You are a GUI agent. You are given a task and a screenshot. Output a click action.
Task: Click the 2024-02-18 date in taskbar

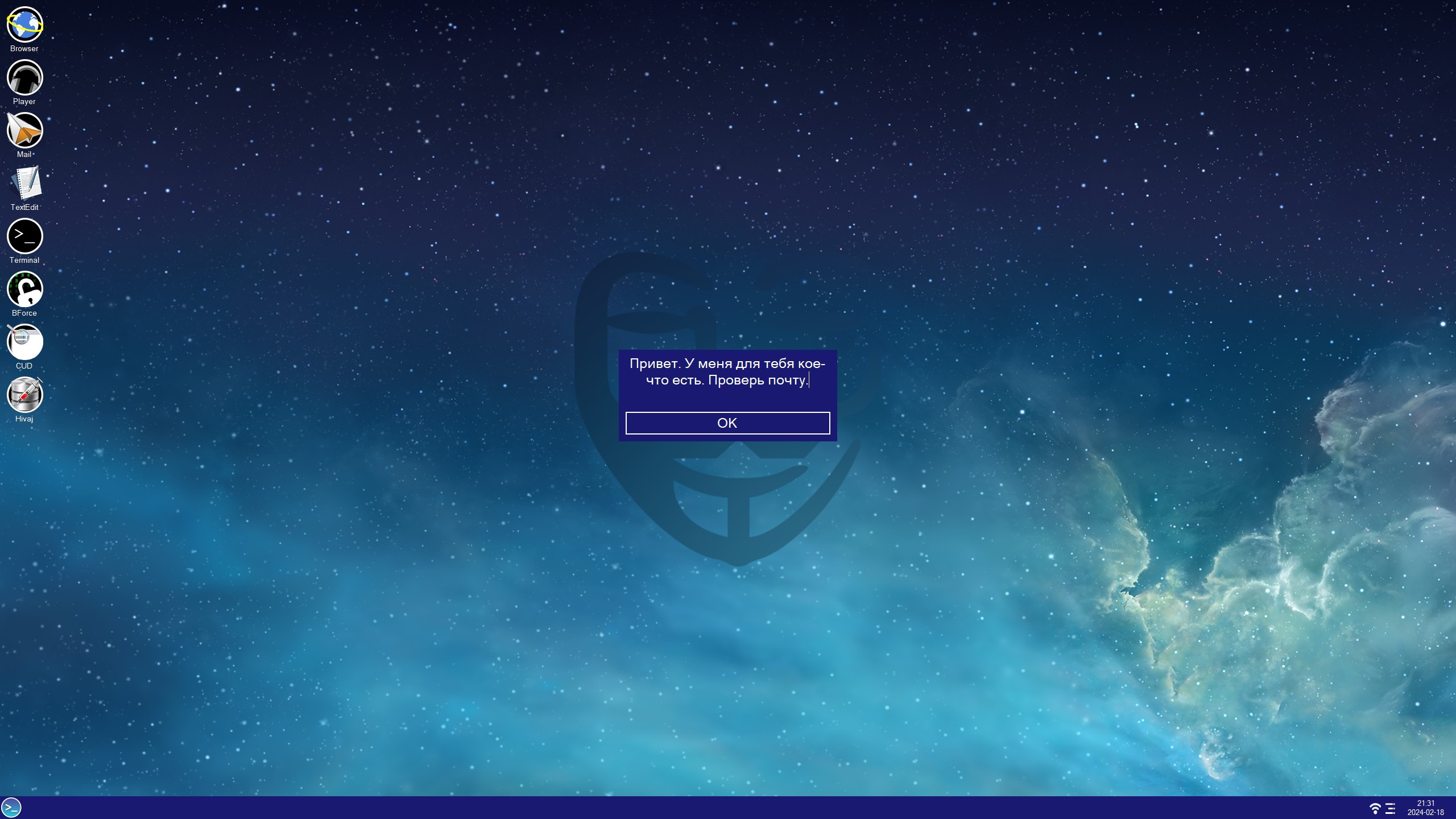click(x=1425, y=813)
